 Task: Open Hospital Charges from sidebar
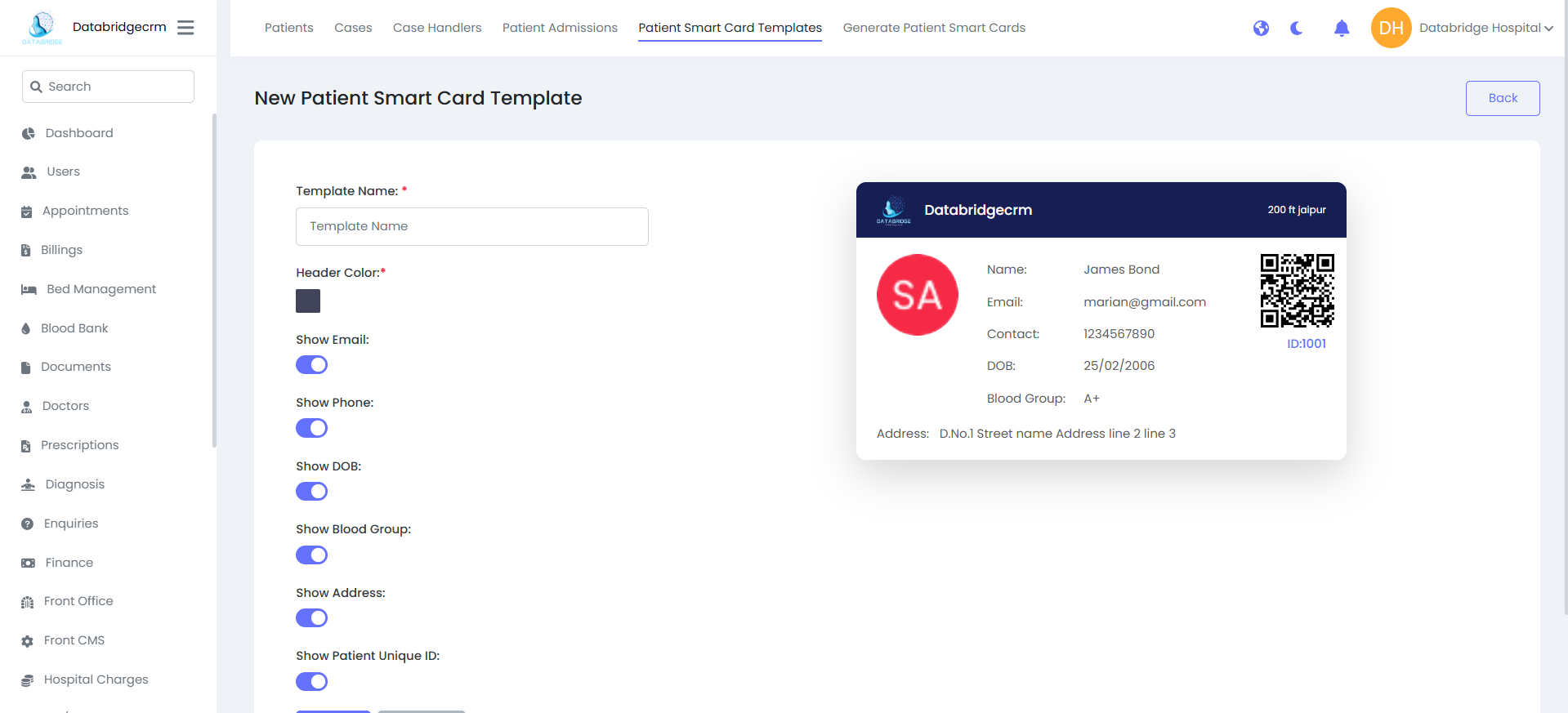96,680
